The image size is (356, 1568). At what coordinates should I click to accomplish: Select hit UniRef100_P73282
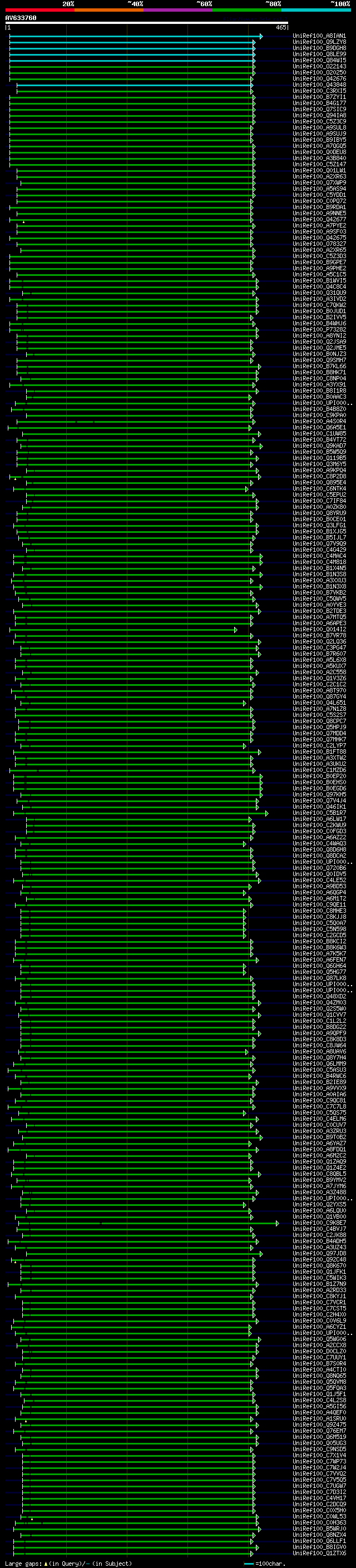(x=319, y=329)
